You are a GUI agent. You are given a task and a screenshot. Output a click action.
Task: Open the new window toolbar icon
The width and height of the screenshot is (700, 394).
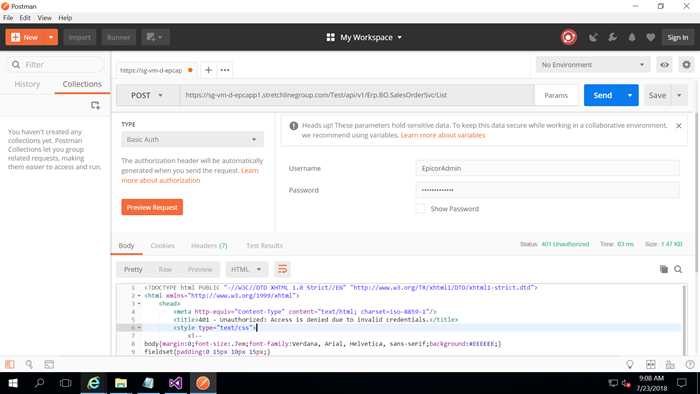[x=155, y=37]
